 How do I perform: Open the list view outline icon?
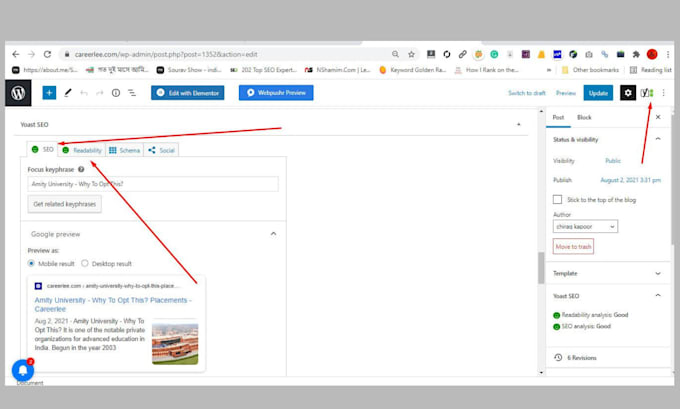[132, 93]
